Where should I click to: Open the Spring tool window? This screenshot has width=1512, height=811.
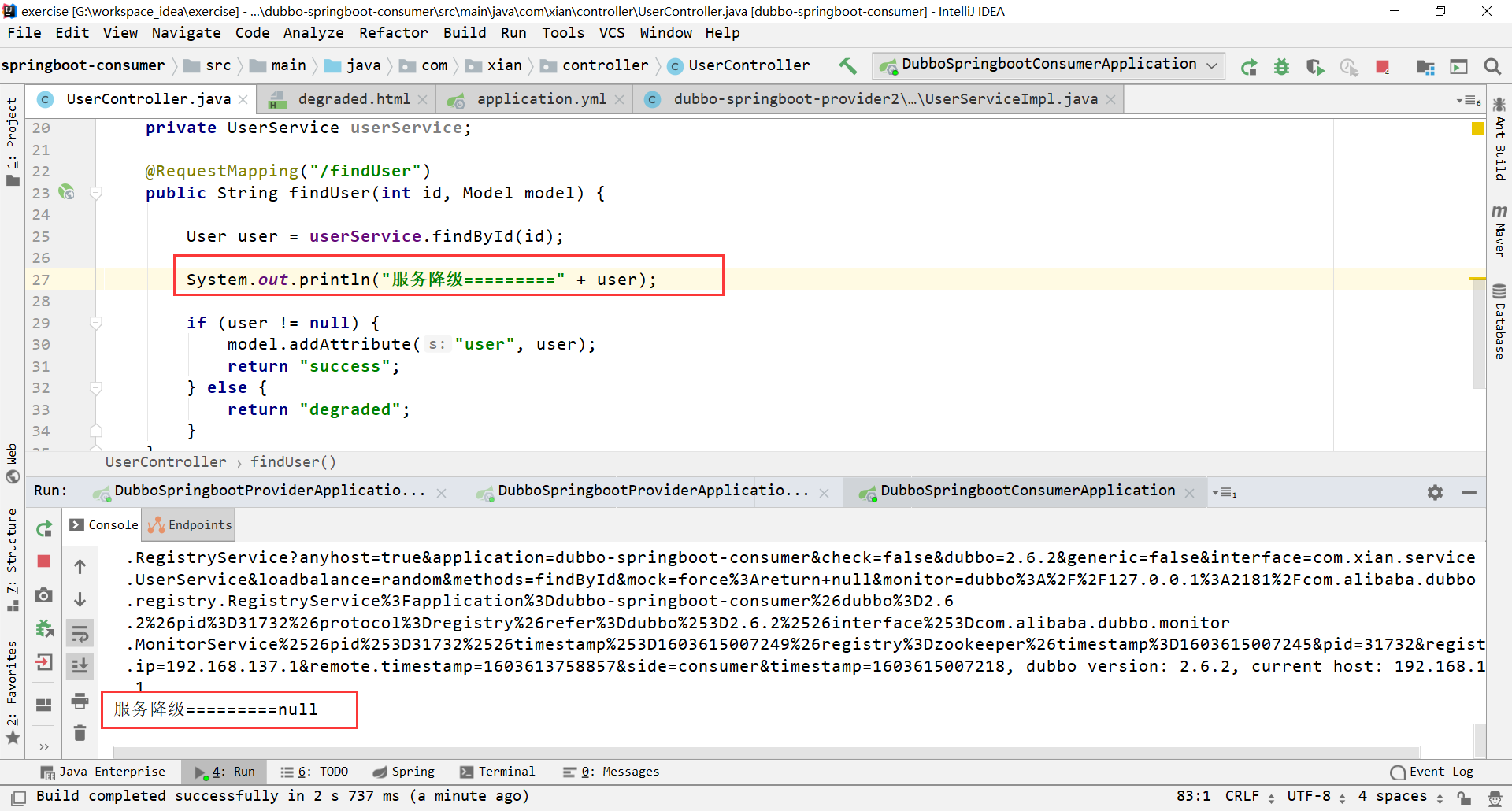click(x=404, y=772)
